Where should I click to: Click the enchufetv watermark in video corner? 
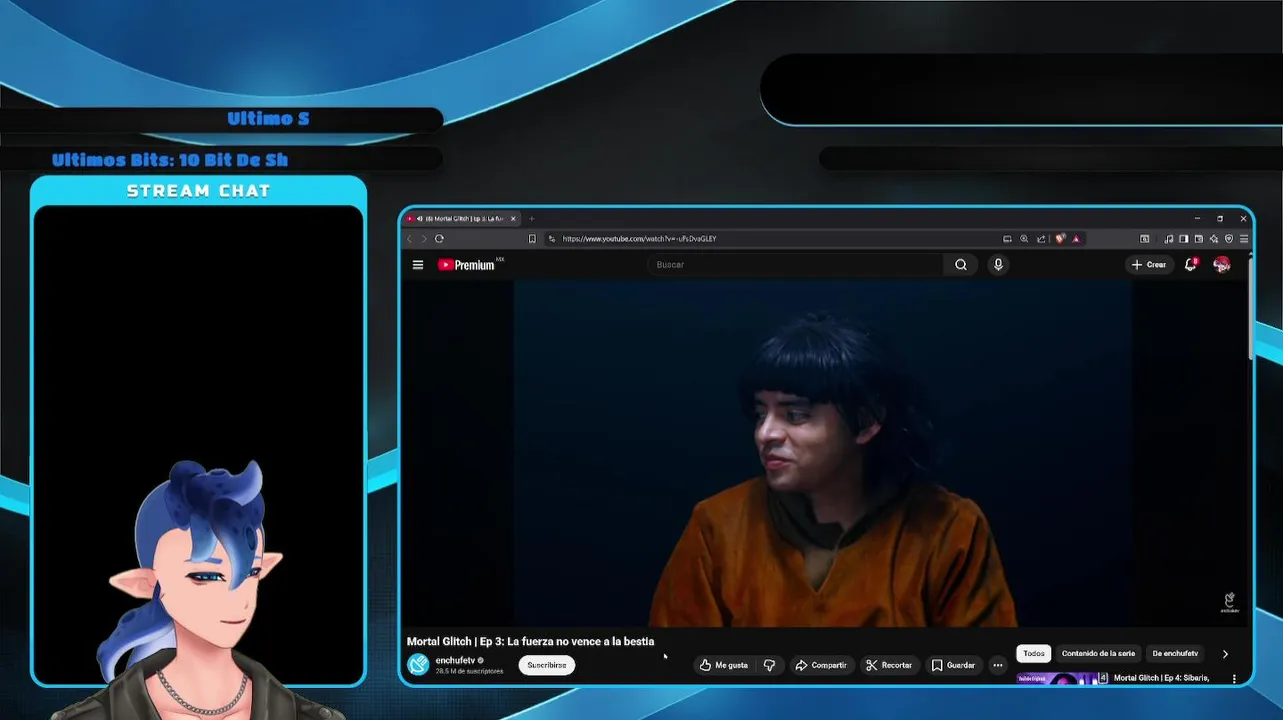[1229, 602]
